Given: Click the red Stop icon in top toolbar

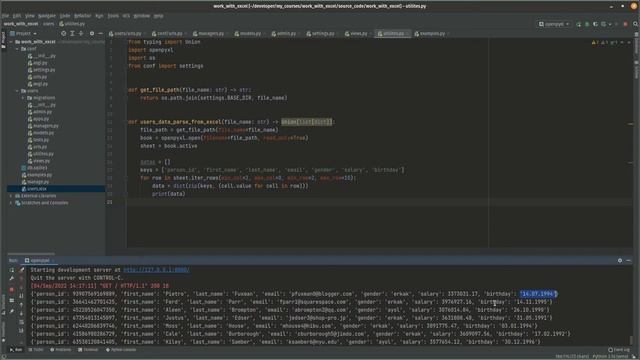Looking at the screenshot, I should tap(625, 24).
